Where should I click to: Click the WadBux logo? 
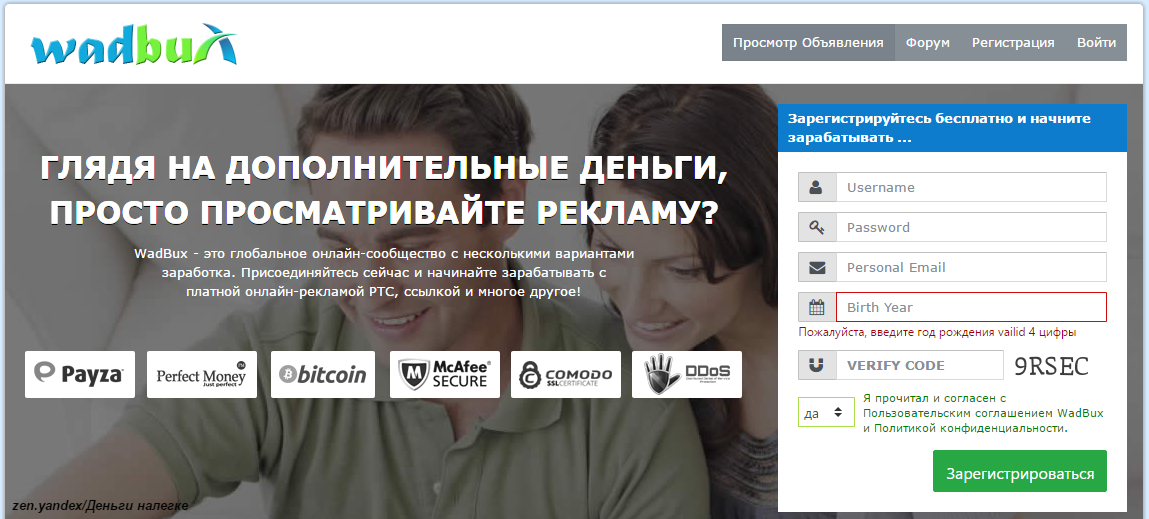[133, 43]
